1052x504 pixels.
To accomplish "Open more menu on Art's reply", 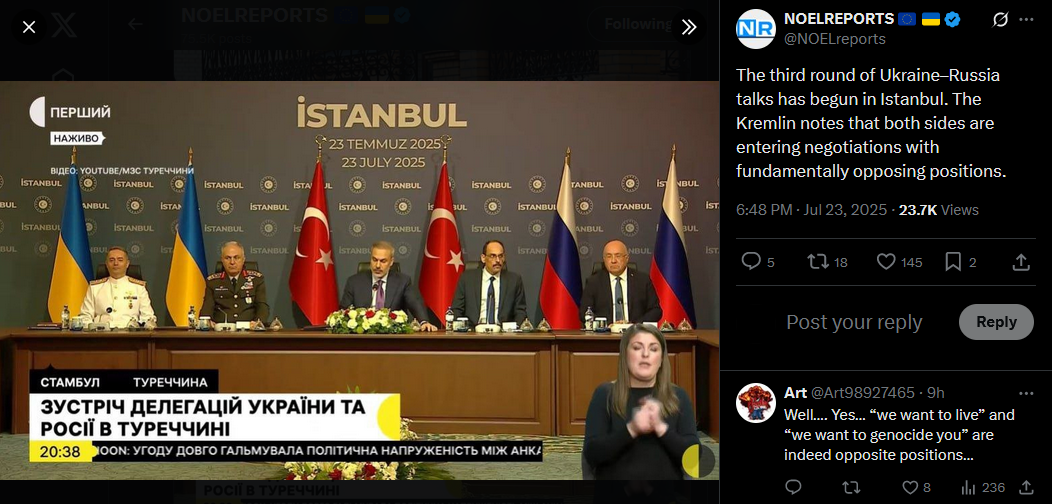I will click(1026, 393).
